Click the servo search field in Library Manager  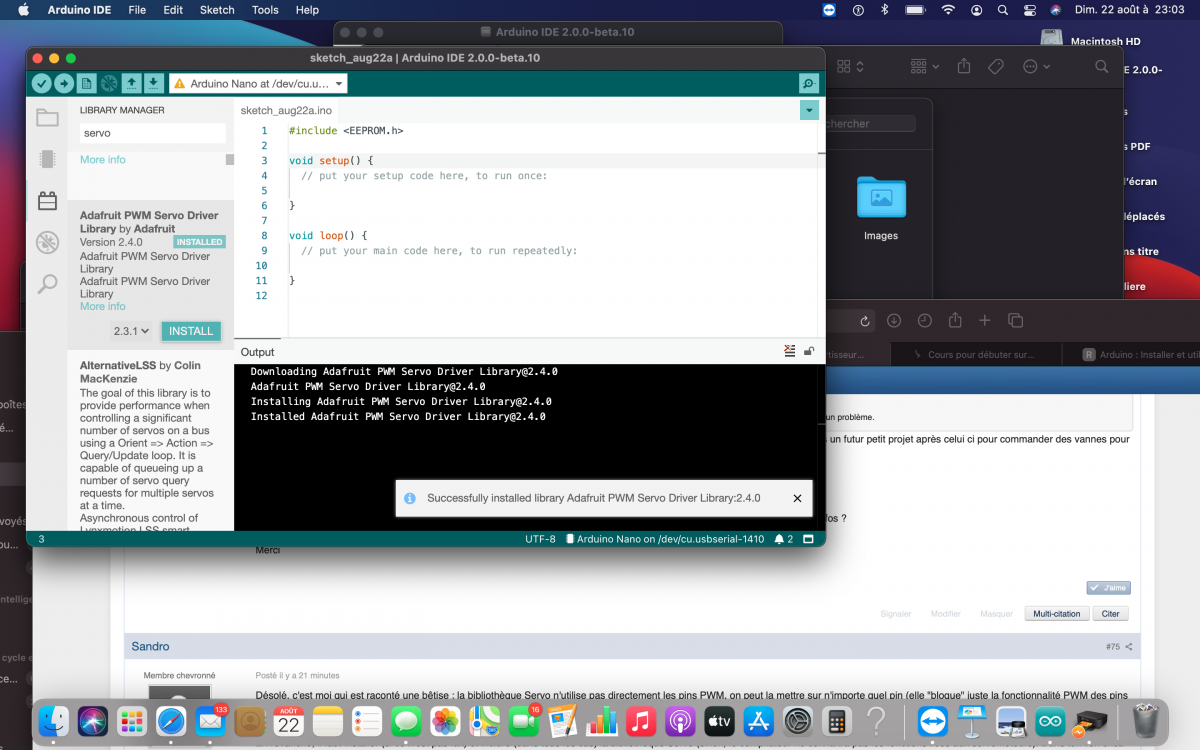[x=153, y=133]
